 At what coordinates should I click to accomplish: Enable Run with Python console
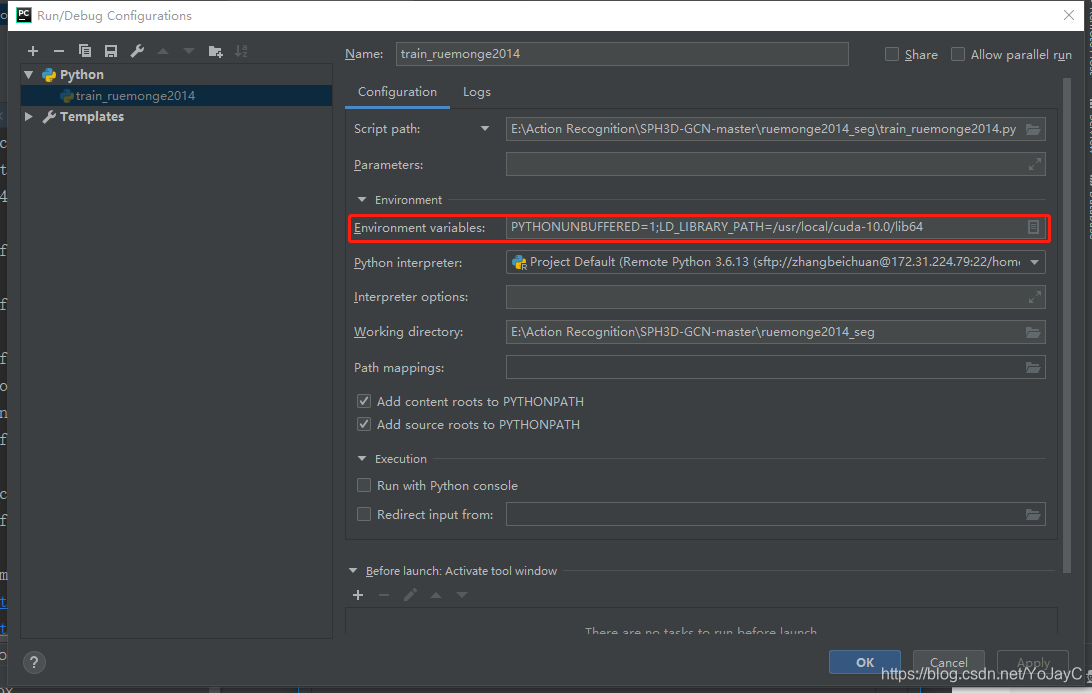(364, 485)
